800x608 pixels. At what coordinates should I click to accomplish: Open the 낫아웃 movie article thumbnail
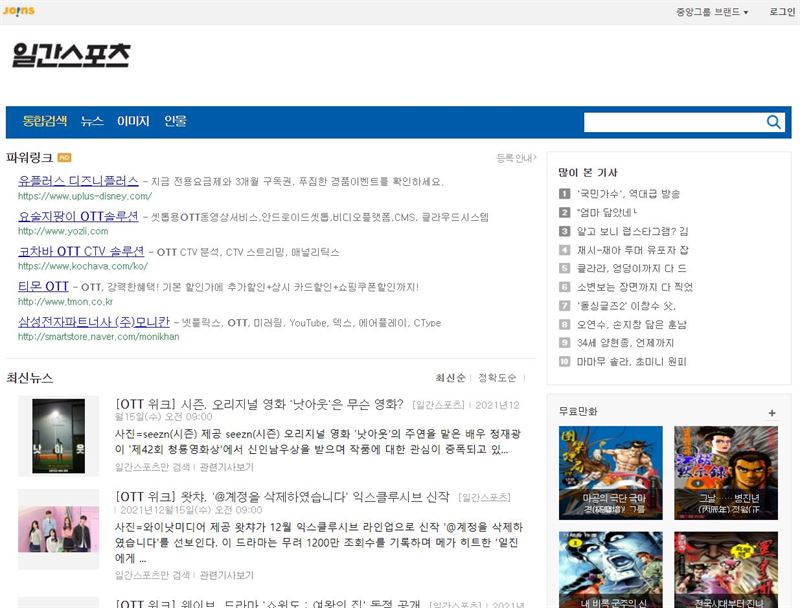point(58,436)
